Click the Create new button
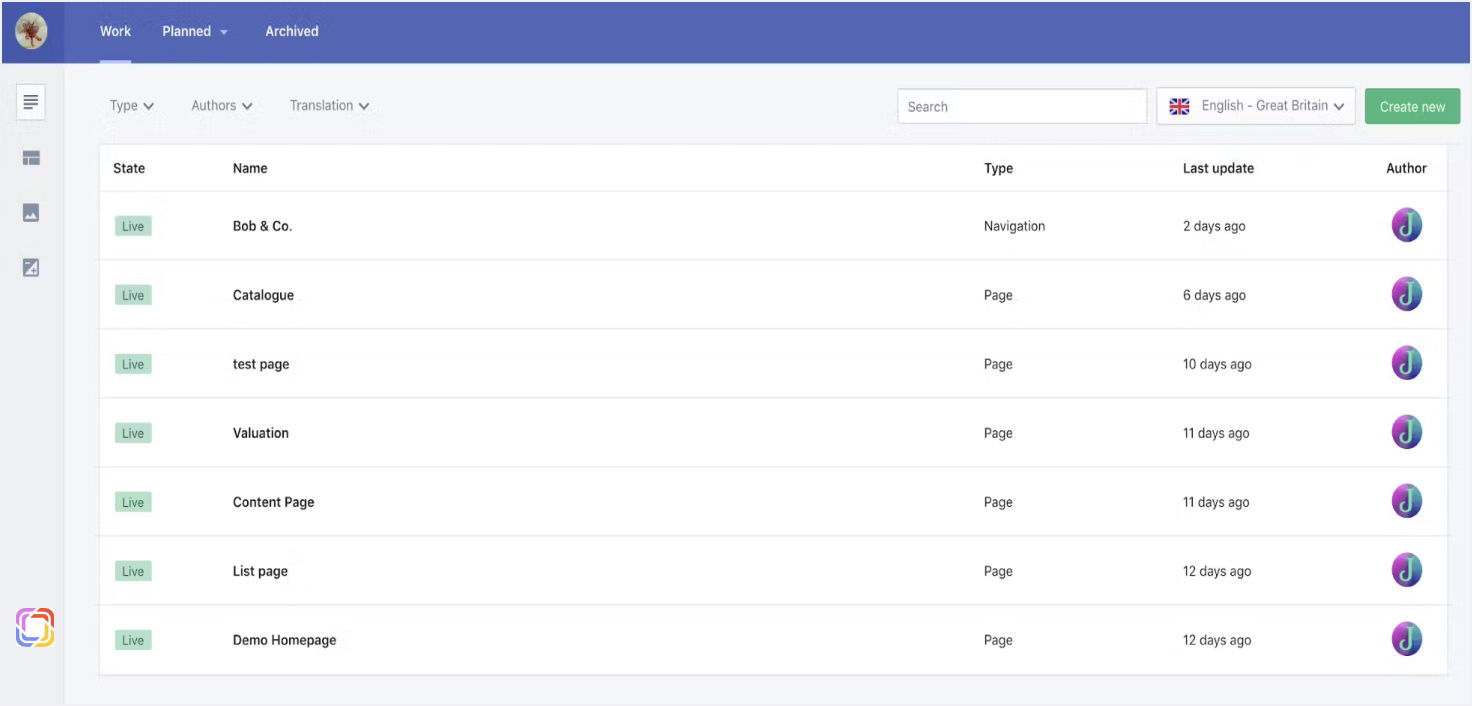The height and width of the screenshot is (706, 1472). [x=1412, y=107]
